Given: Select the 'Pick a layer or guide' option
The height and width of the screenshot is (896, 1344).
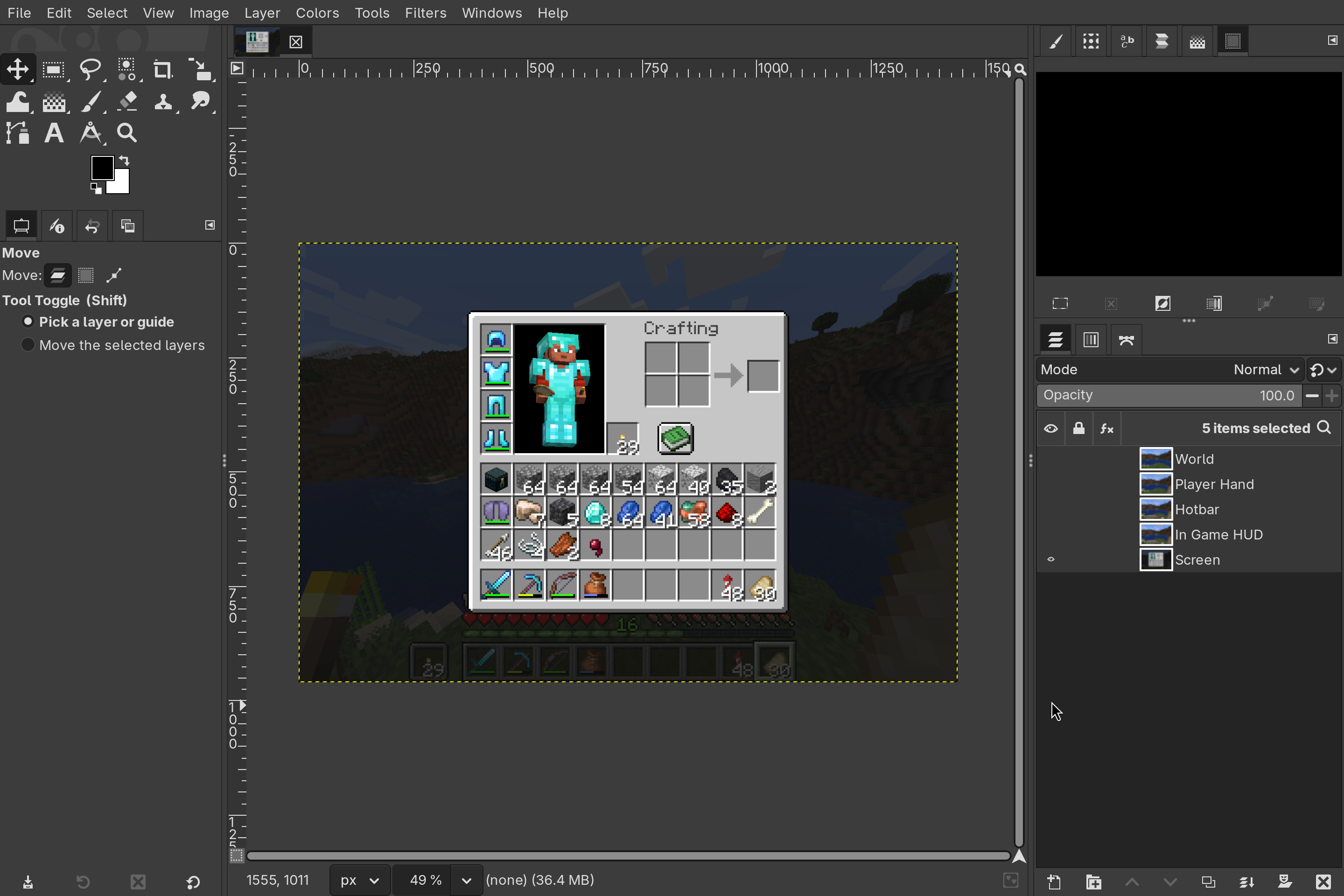Looking at the screenshot, I should click(x=28, y=322).
